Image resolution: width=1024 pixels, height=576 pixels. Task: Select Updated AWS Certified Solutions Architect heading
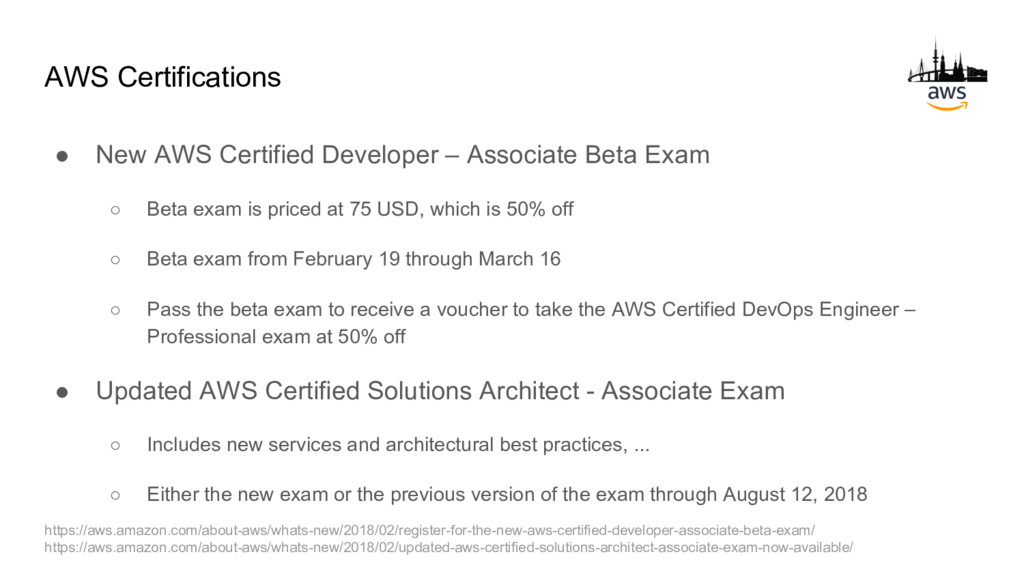(440, 391)
